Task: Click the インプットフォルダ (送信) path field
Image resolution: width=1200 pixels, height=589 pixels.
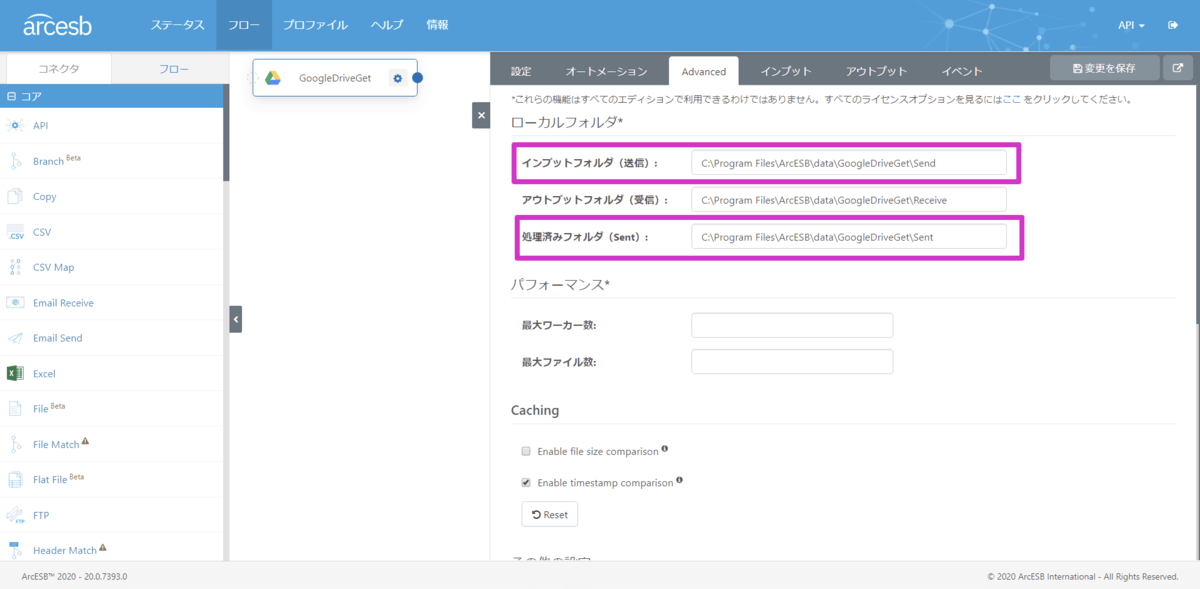Action: pyautogui.click(x=849, y=162)
